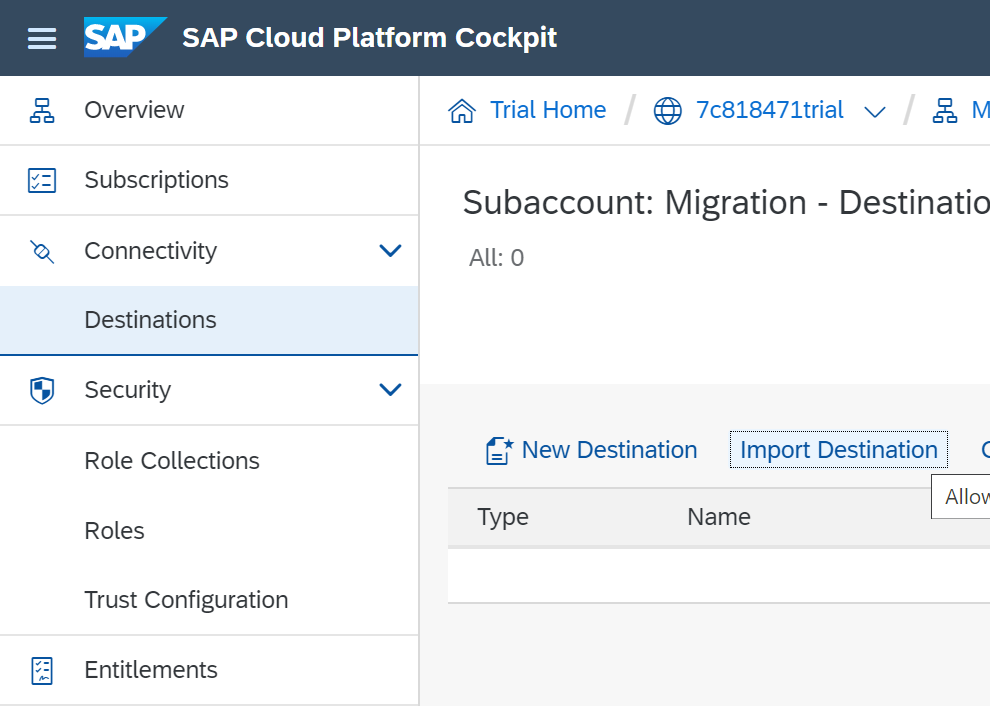
Task: Click the Trial Home house icon
Action: pyautogui.click(x=462, y=111)
